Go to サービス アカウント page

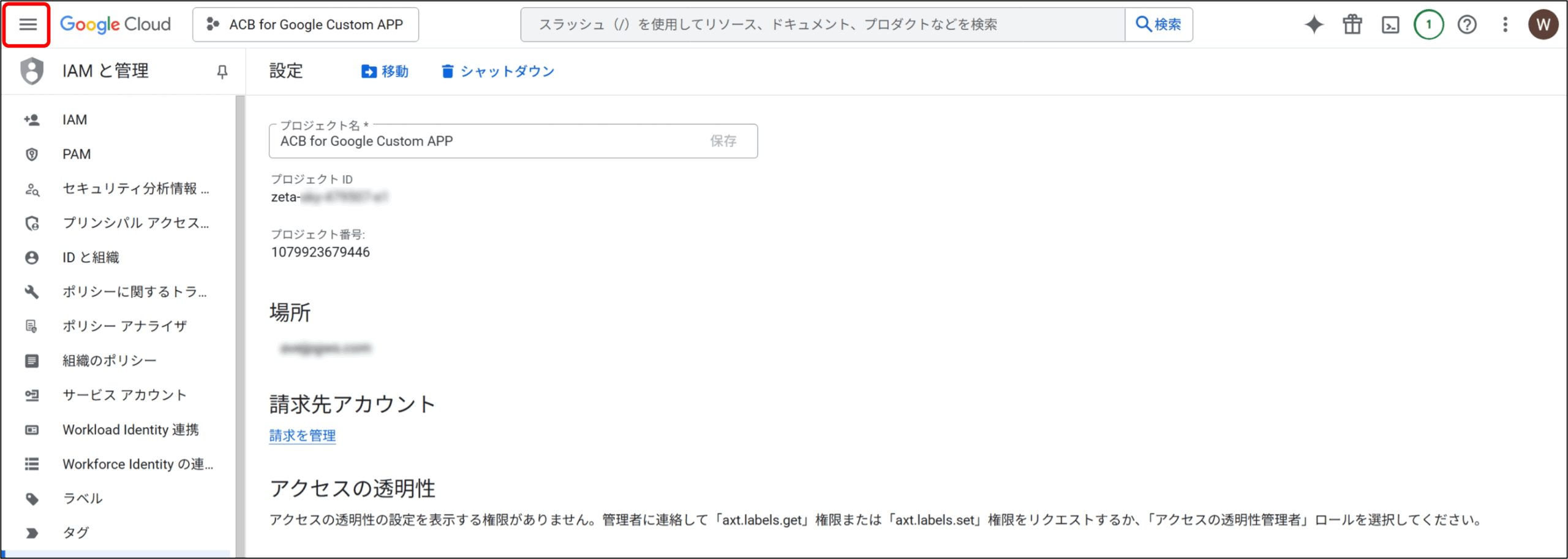coord(124,395)
